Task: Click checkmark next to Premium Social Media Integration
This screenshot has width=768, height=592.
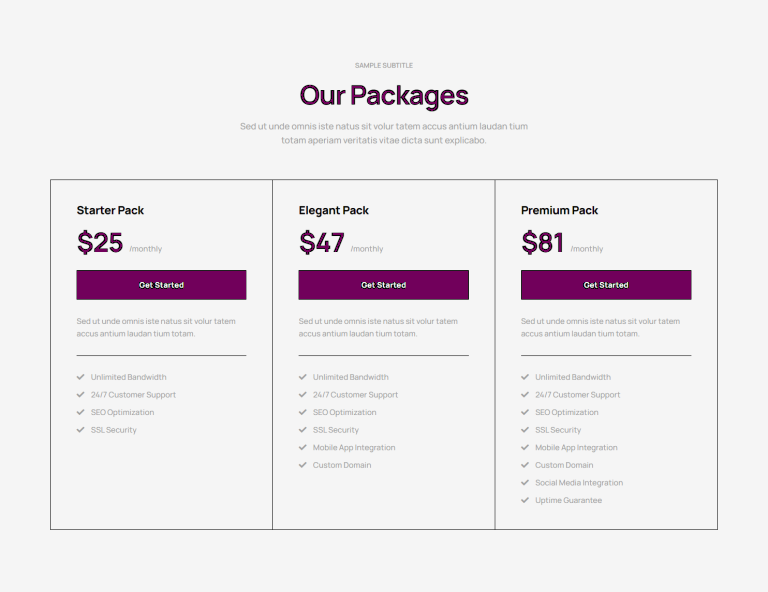Action: coord(525,483)
